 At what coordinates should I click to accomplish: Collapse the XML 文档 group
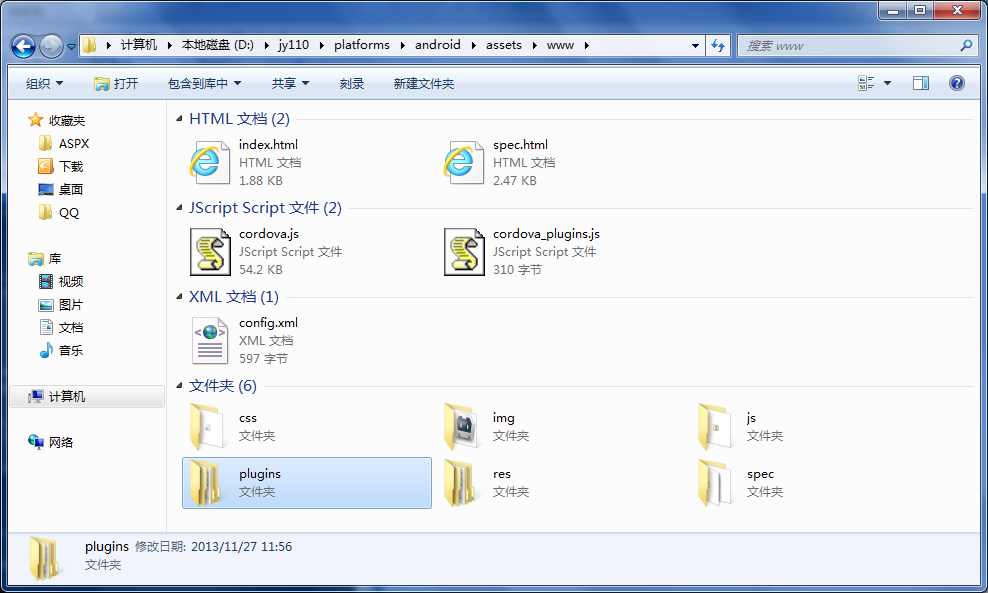[179, 296]
